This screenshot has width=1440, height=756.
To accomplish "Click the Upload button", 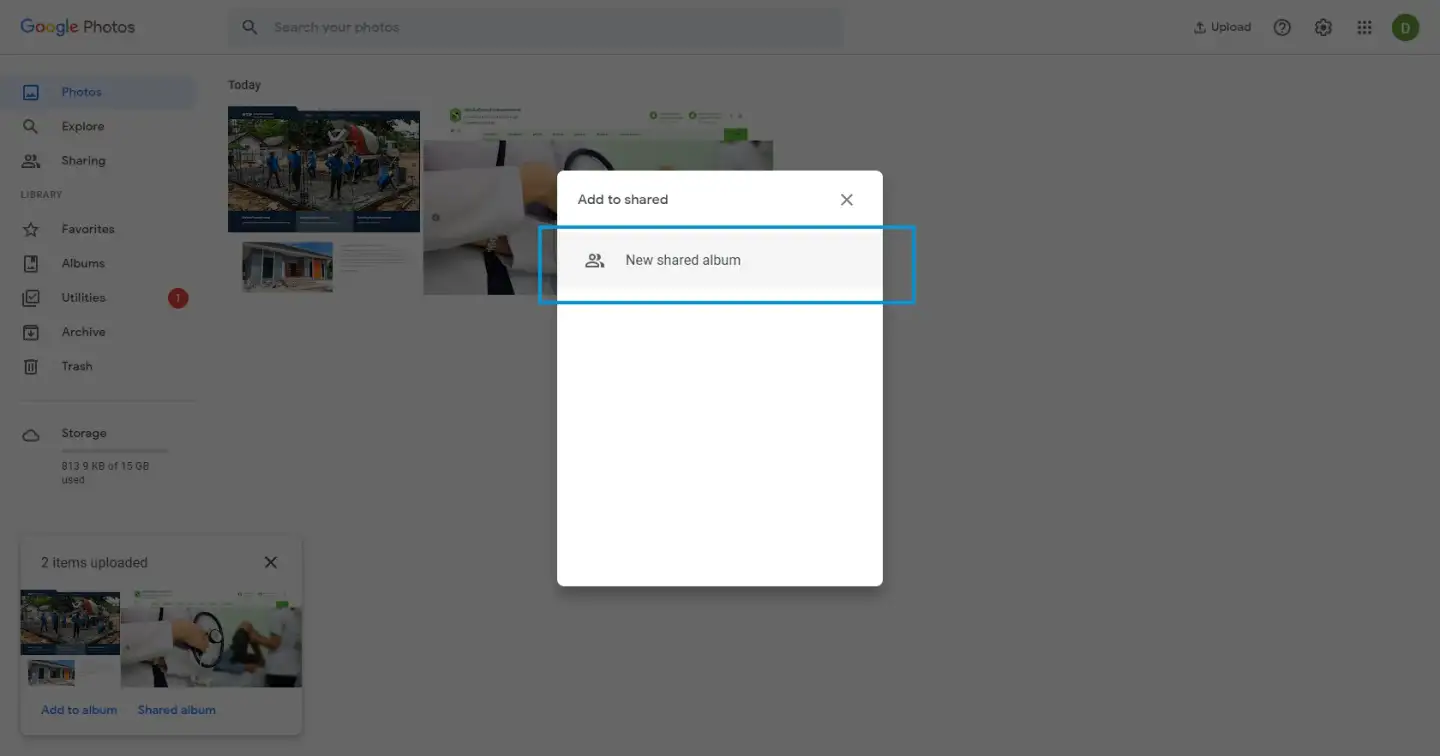I will [1222, 28].
